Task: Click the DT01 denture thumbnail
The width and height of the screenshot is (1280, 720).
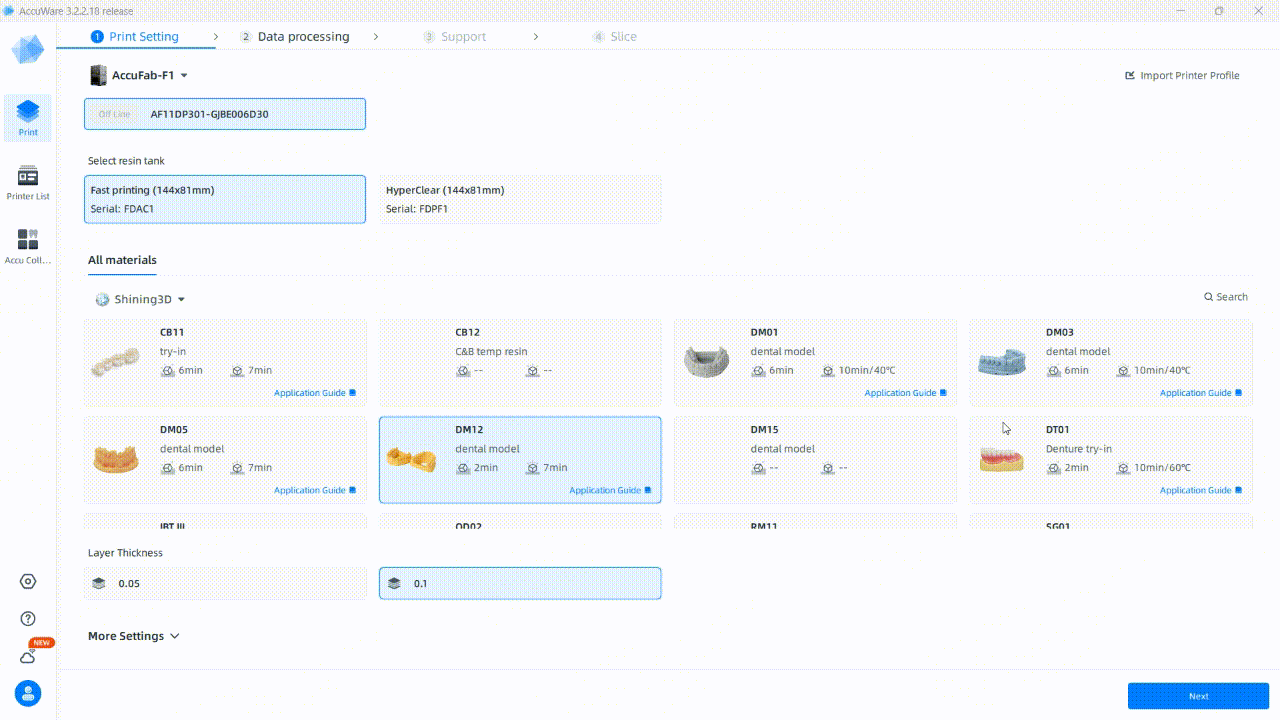Action: click(1001, 459)
